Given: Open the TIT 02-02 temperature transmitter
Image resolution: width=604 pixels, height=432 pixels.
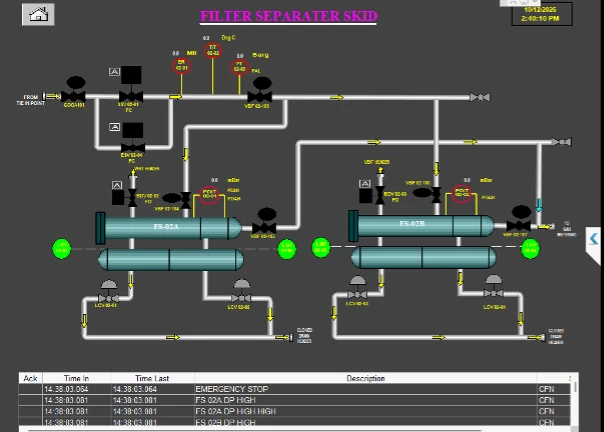Looking at the screenshot, I should (213, 50).
